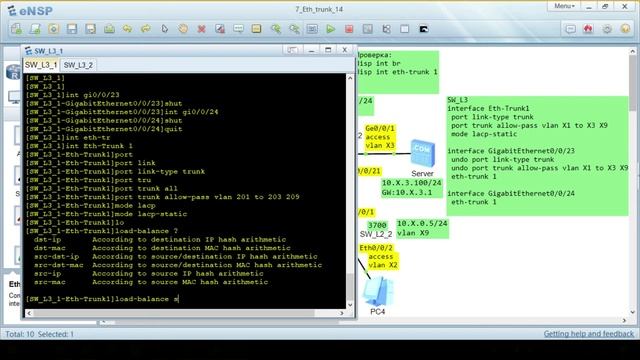Click the terminal horizontal scroll right arrow
This screenshot has width=640, height=360.
click(341, 313)
